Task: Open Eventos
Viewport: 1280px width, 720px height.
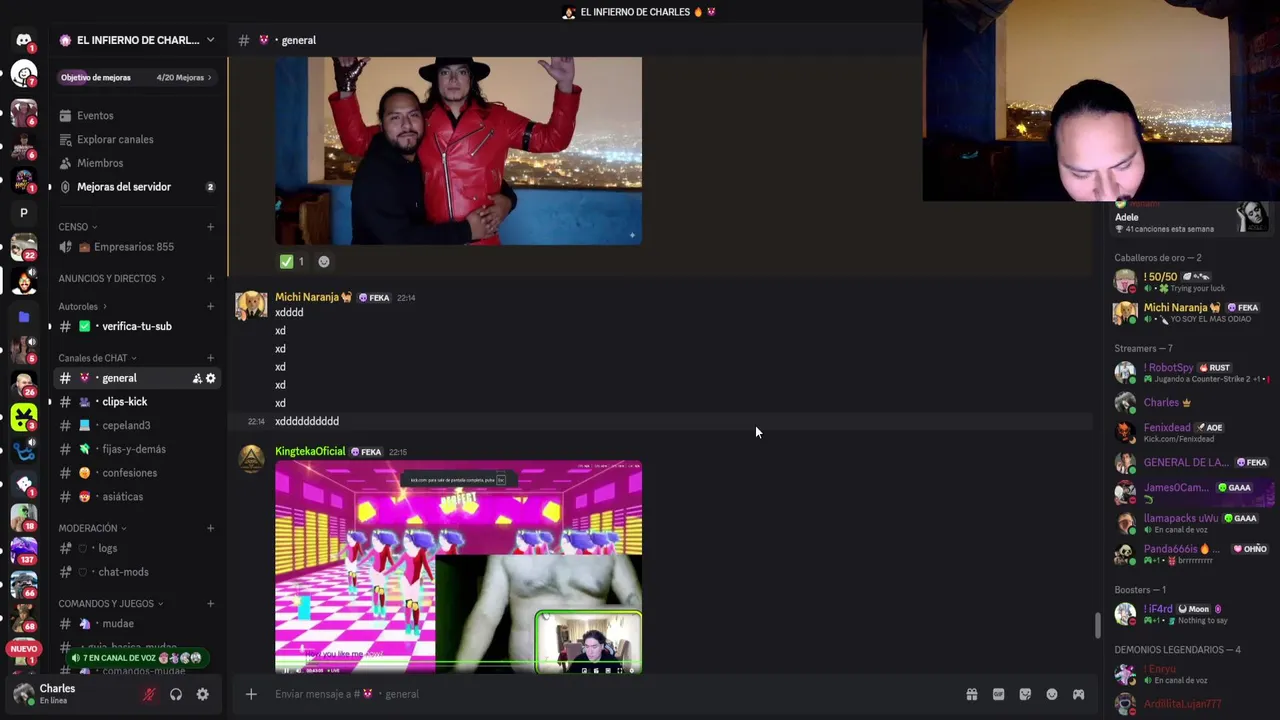Action: (x=136, y=115)
